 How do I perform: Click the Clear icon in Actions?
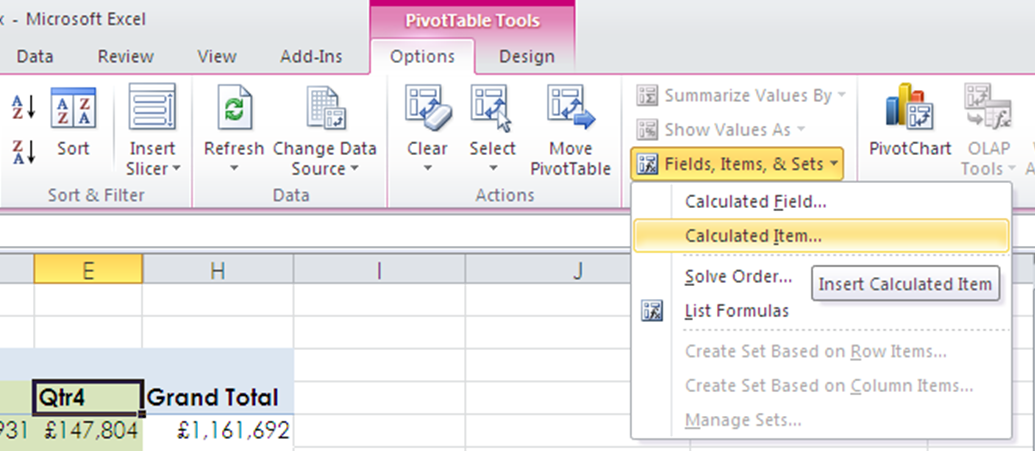pyautogui.click(x=427, y=107)
